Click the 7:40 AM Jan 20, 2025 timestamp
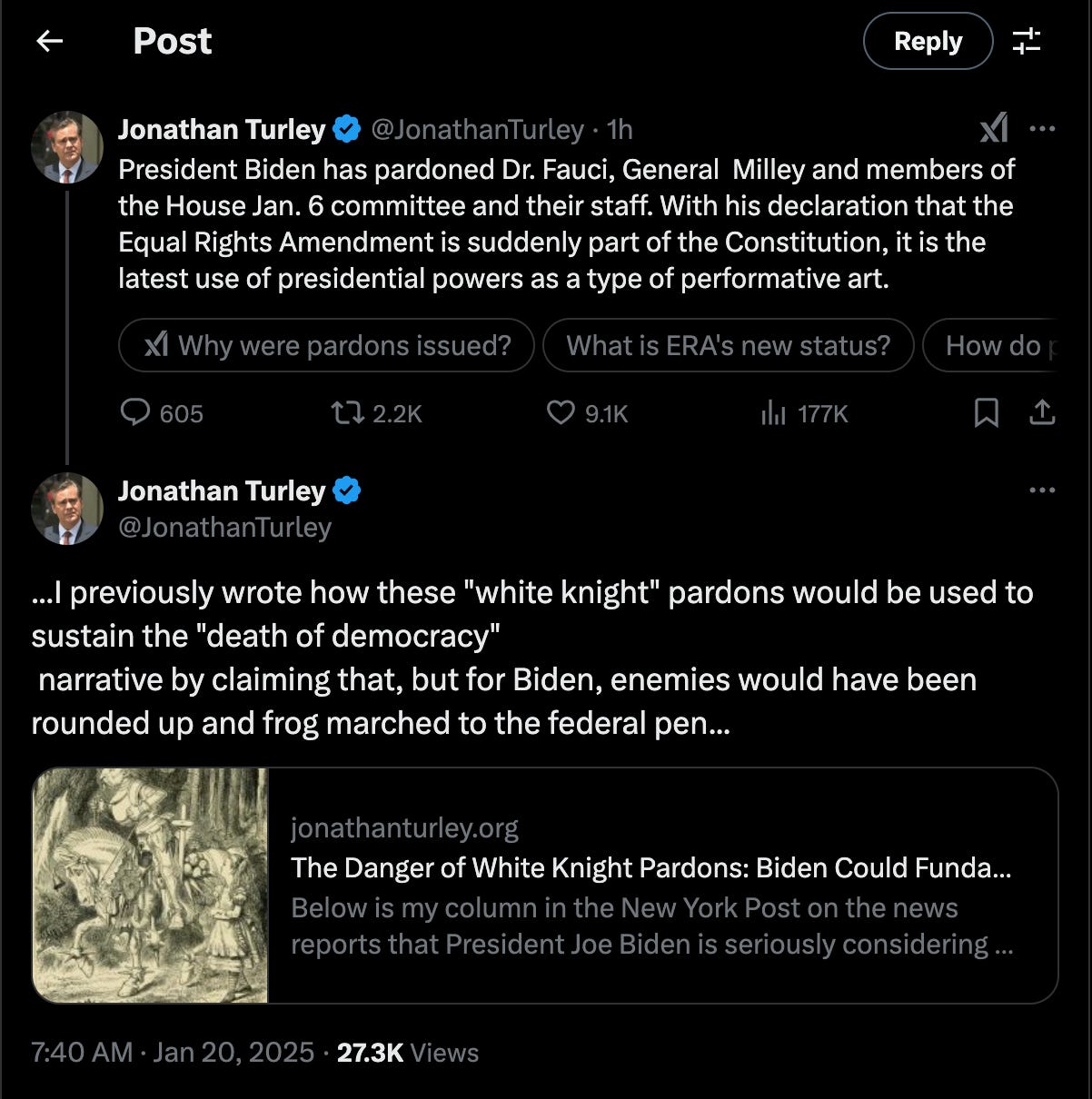1092x1099 pixels. (173, 1053)
